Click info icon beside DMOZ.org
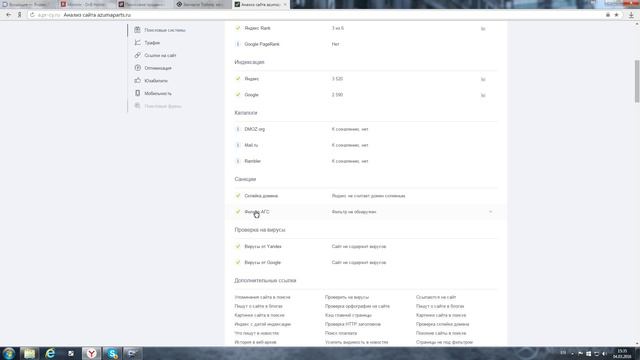 click(x=238, y=129)
